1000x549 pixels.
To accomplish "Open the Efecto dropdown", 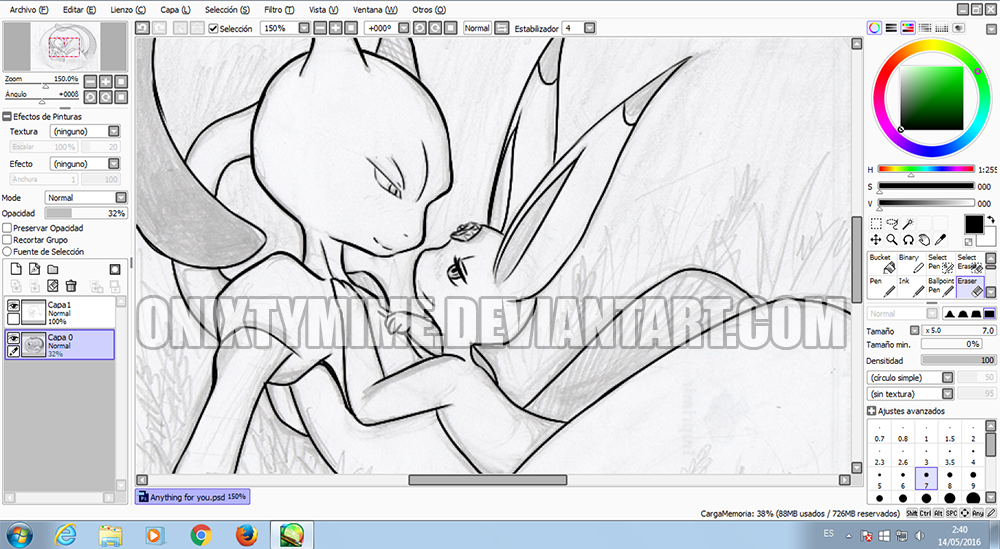I will pyautogui.click(x=114, y=164).
